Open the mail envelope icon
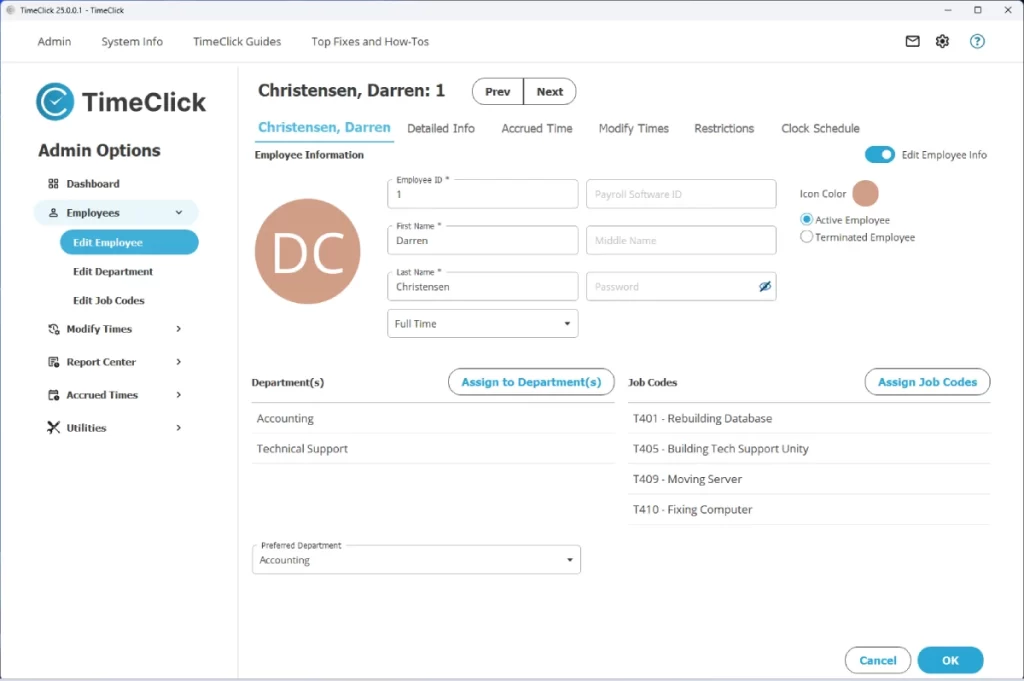 click(x=912, y=42)
